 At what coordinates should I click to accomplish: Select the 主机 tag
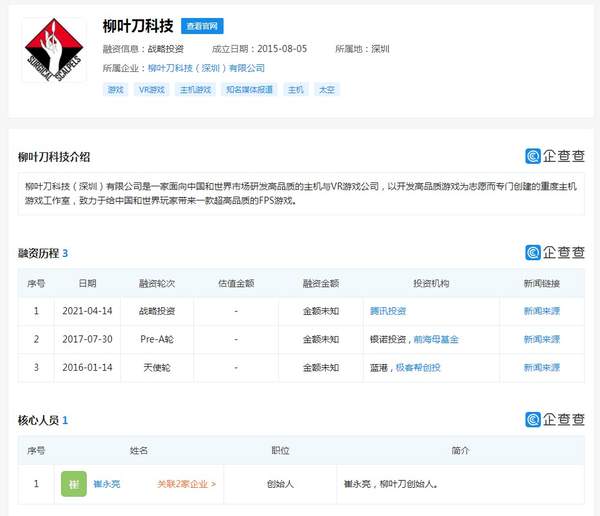pos(295,90)
